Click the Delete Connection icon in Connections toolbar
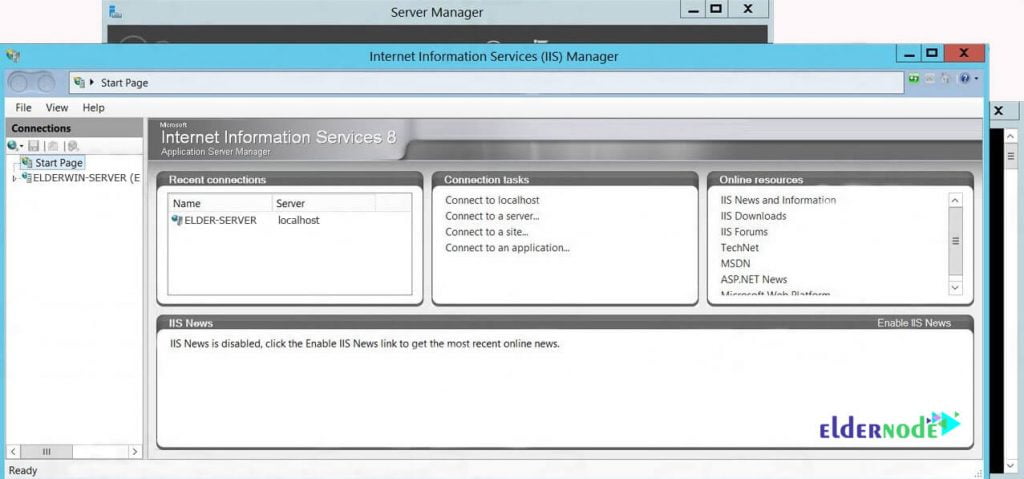This screenshot has width=1024, height=479. [72, 146]
